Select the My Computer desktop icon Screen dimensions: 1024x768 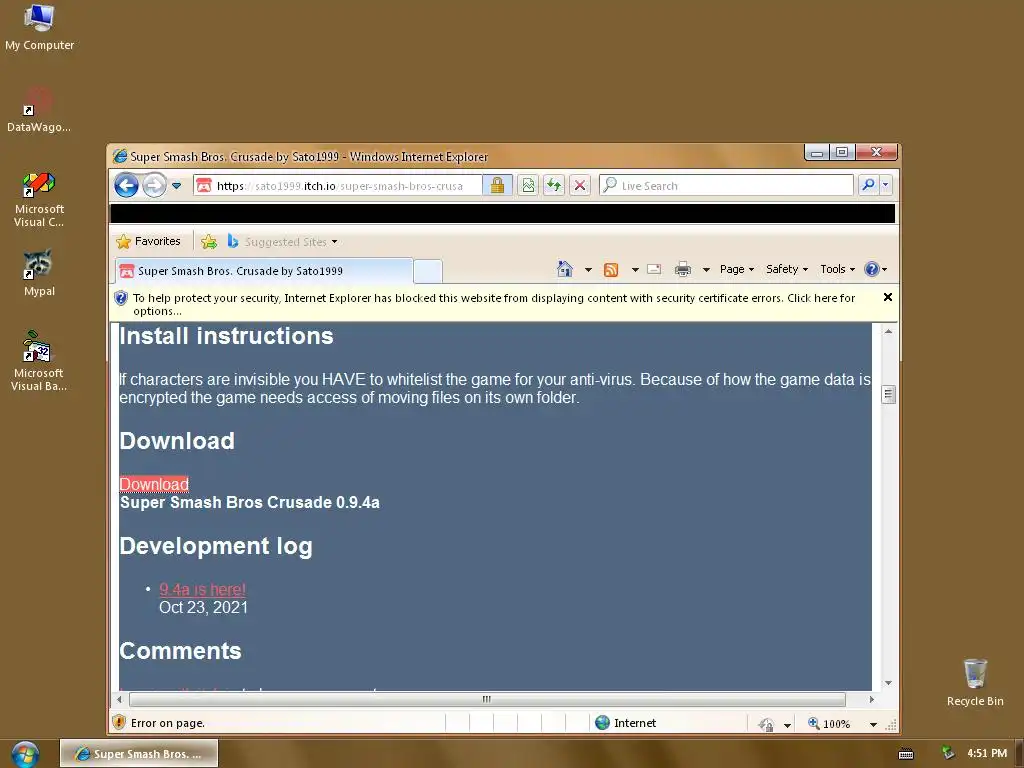[x=39, y=27]
